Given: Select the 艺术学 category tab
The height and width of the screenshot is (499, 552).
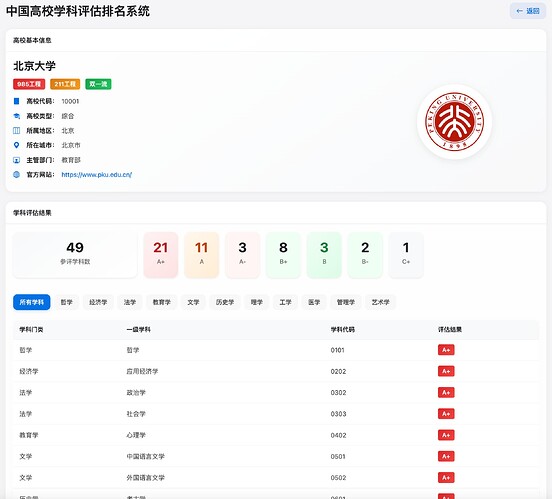Looking at the screenshot, I should (381, 302).
